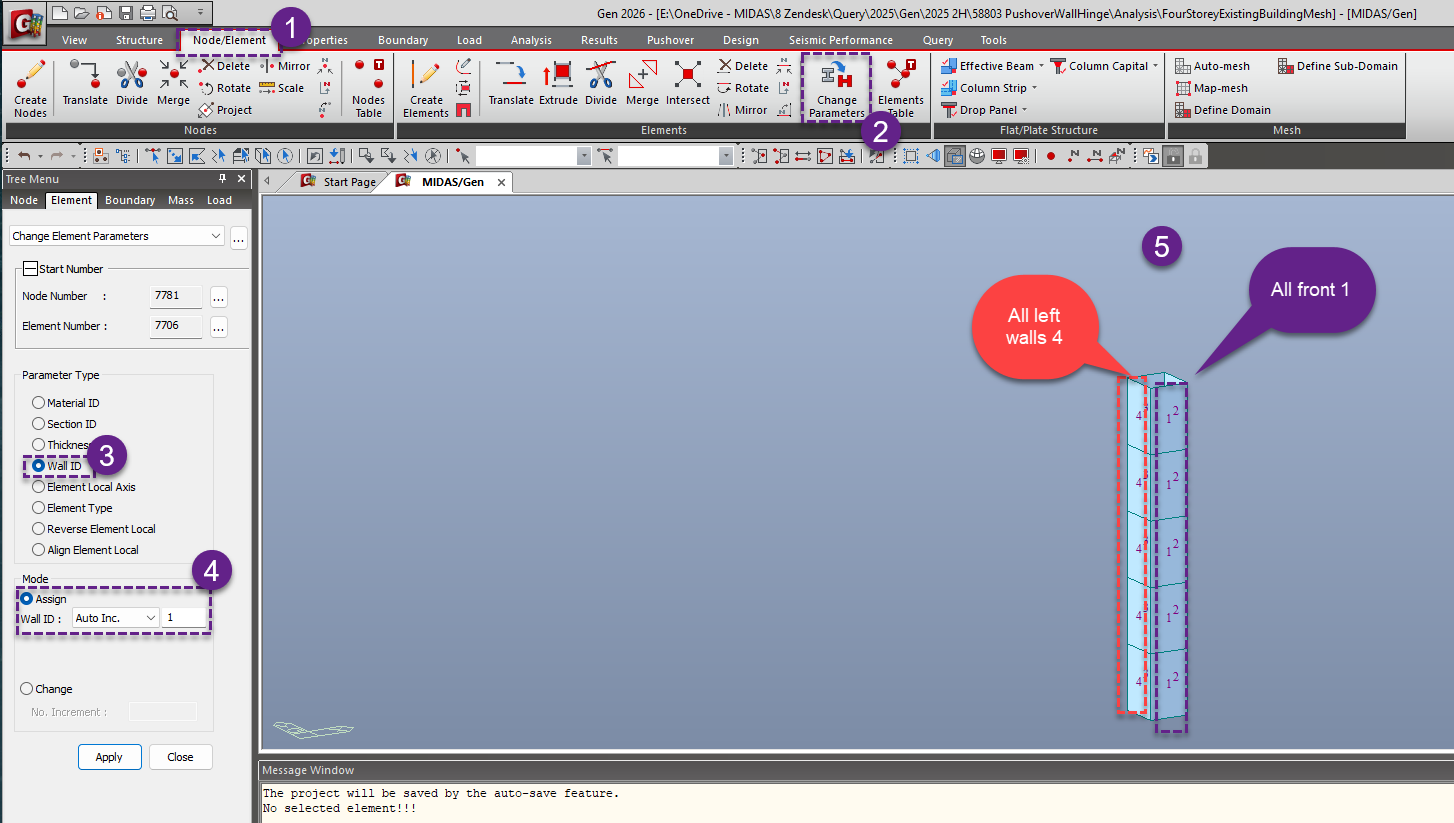Image resolution: width=1454 pixels, height=823 pixels.
Task: Open the Elements Table
Action: click(901, 87)
